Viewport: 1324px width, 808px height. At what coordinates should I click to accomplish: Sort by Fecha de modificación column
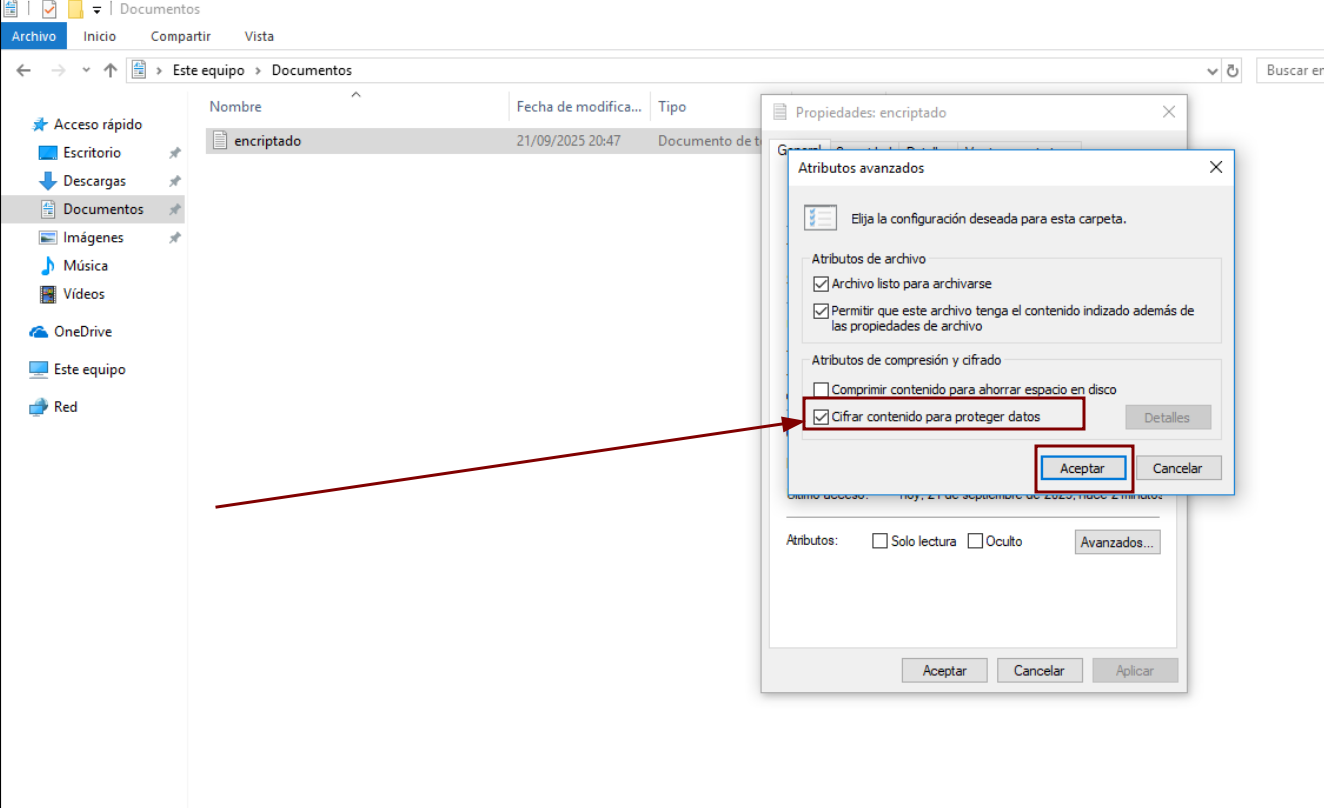click(x=580, y=107)
